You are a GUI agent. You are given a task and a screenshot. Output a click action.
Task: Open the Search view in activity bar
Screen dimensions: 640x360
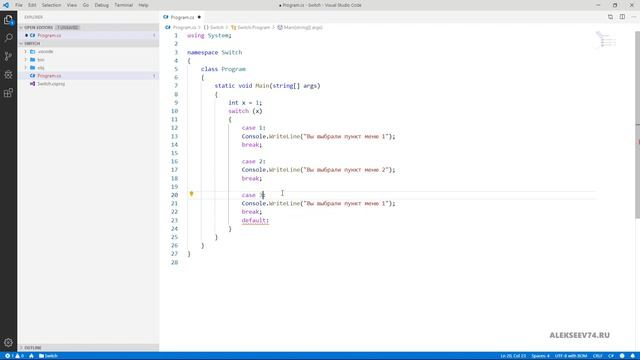(x=8, y=38)
